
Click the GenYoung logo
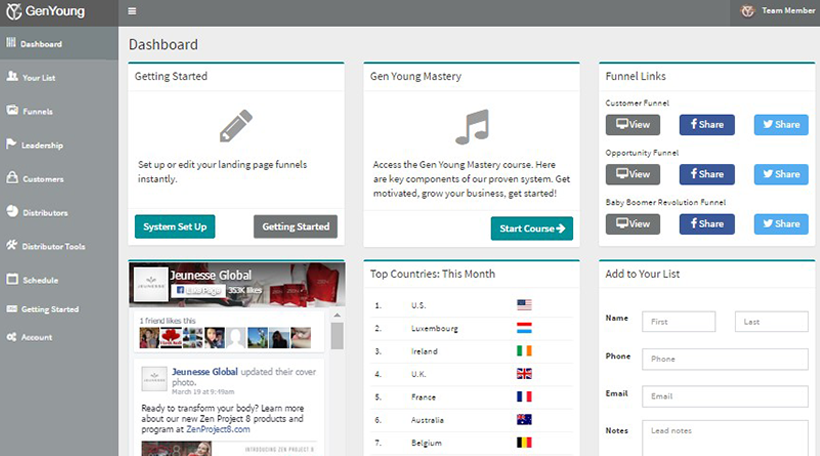[44, 12]
